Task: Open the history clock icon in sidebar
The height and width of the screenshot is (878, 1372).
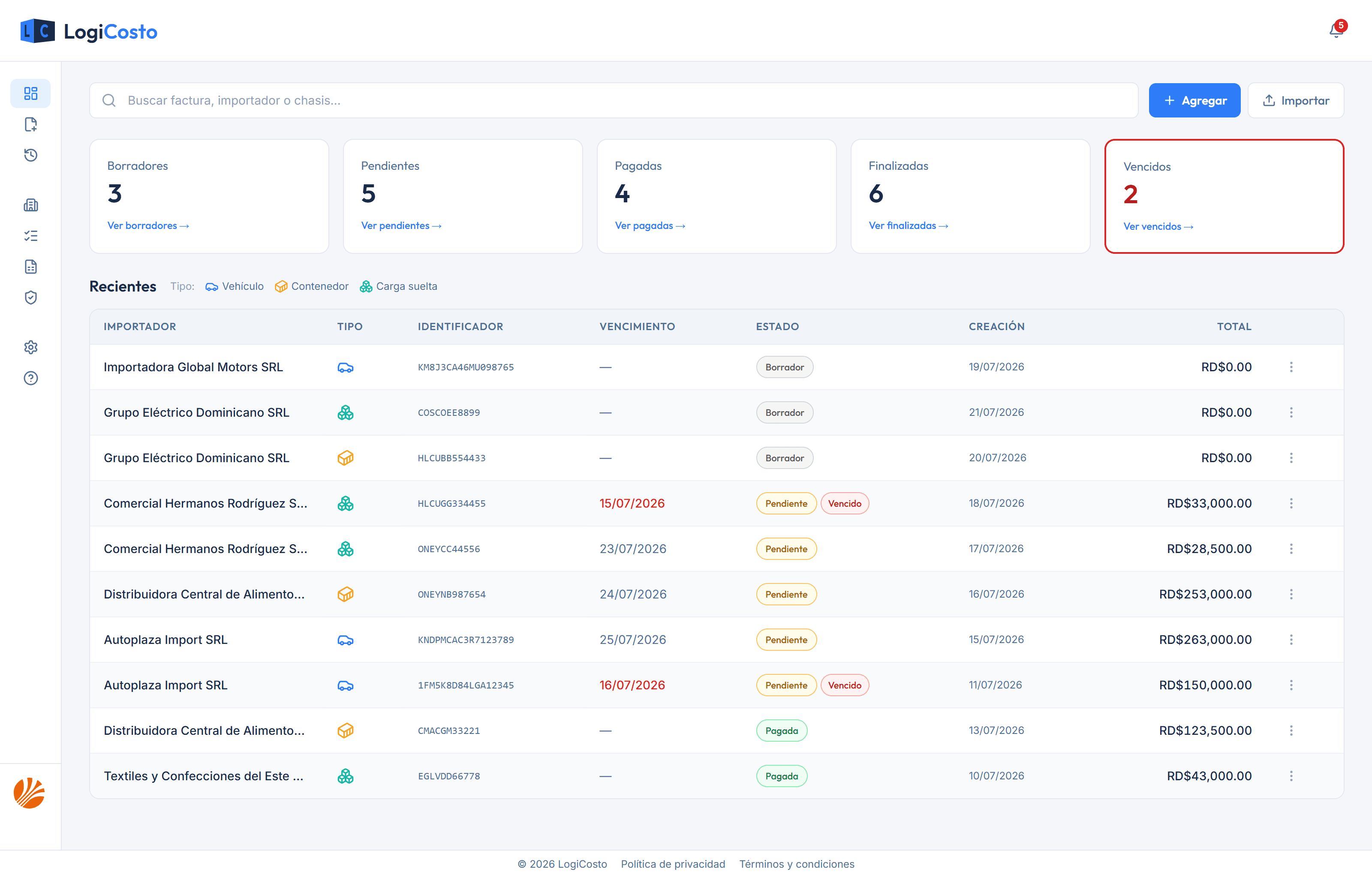Action: click(31, 155)
